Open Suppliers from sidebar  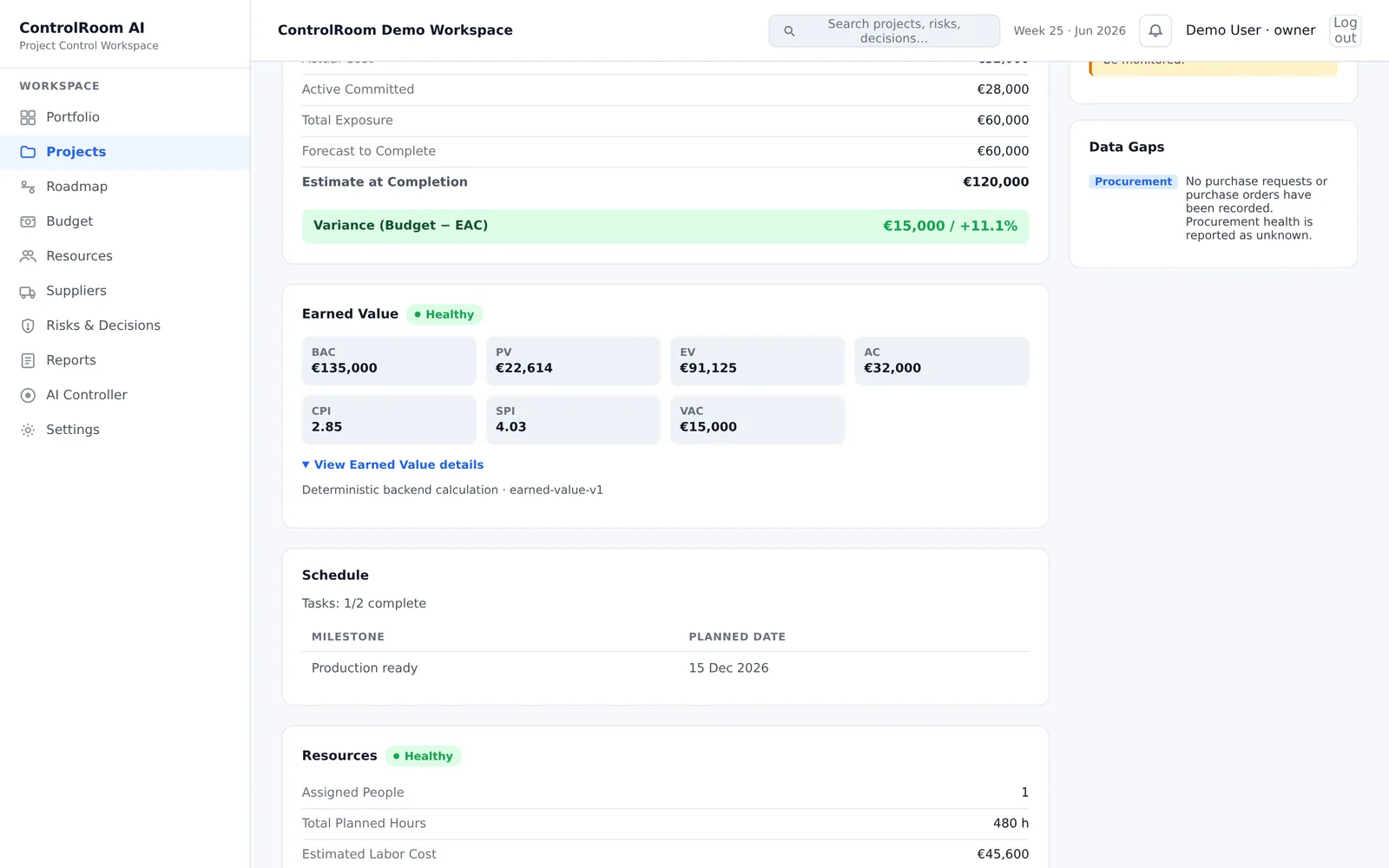pos(125,291)
